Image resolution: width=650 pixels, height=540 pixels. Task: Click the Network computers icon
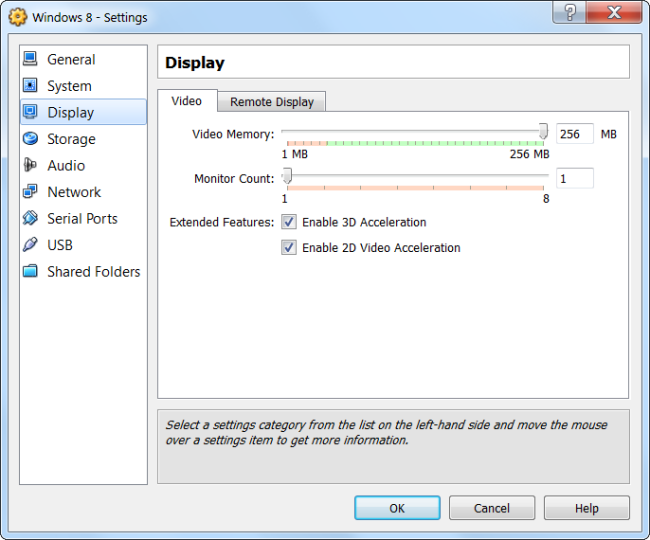tap(30, 191)
